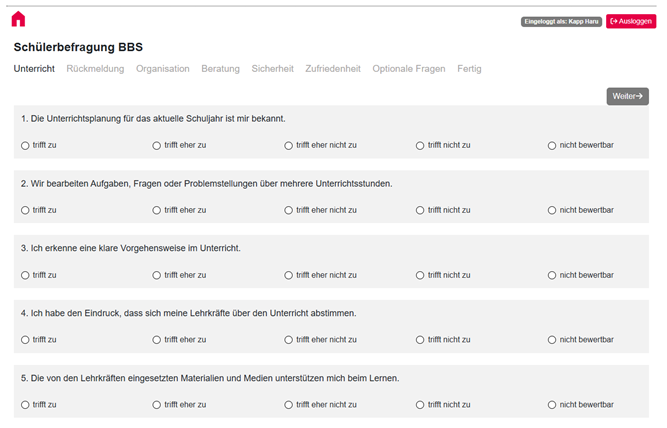The height and width of the screenshot is (428, 667).
Task: Go to the Optionale Fragen tab
Action: click(x=408, y=69)
